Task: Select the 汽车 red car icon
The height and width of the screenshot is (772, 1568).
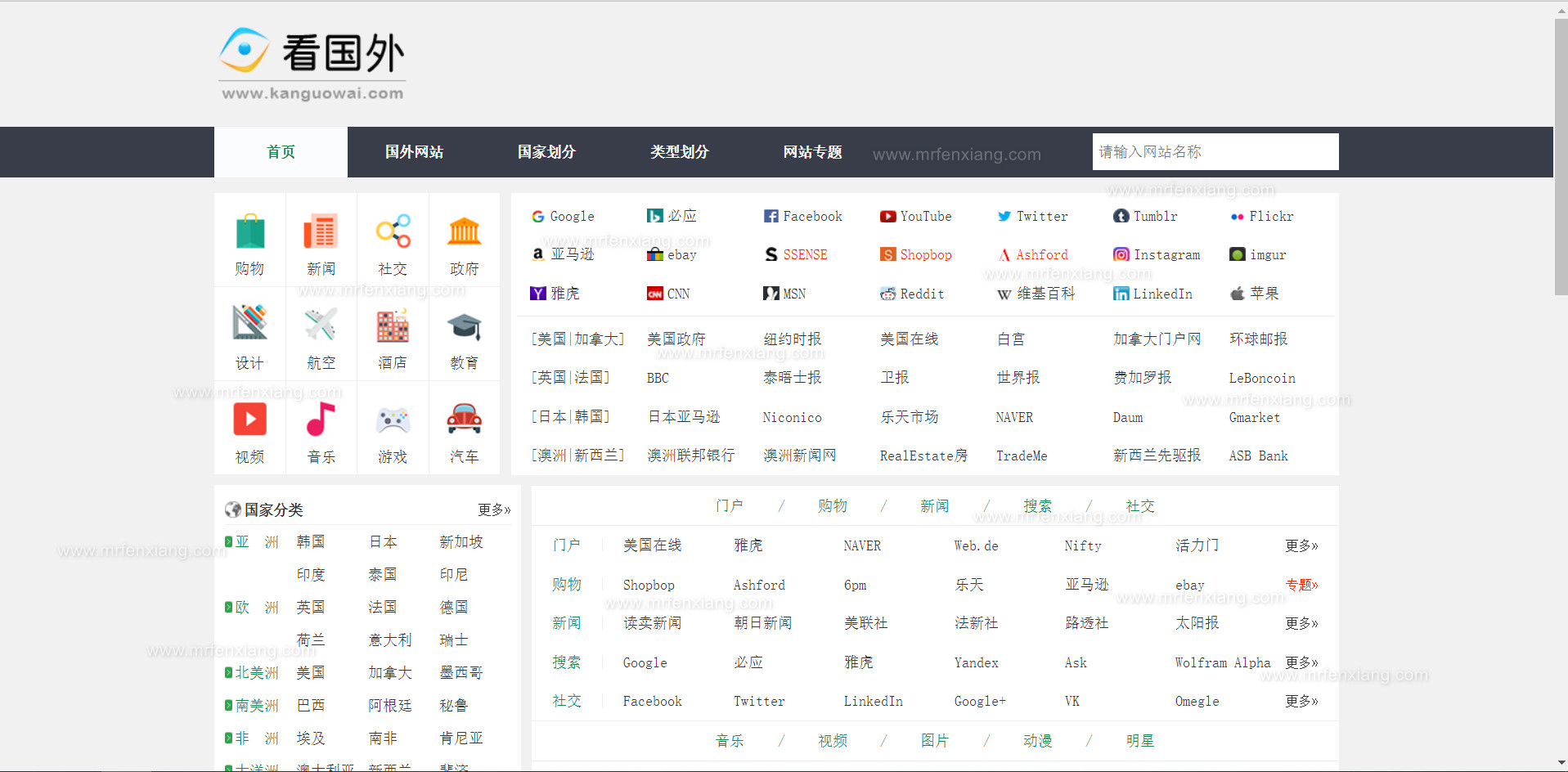Action: (464, 420)
